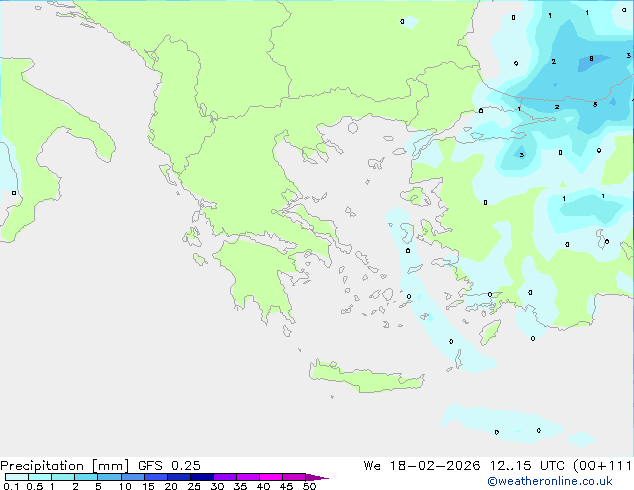
Task: Select the legend value label '35'
Action: pyautogui.click(x=240, y=486)
